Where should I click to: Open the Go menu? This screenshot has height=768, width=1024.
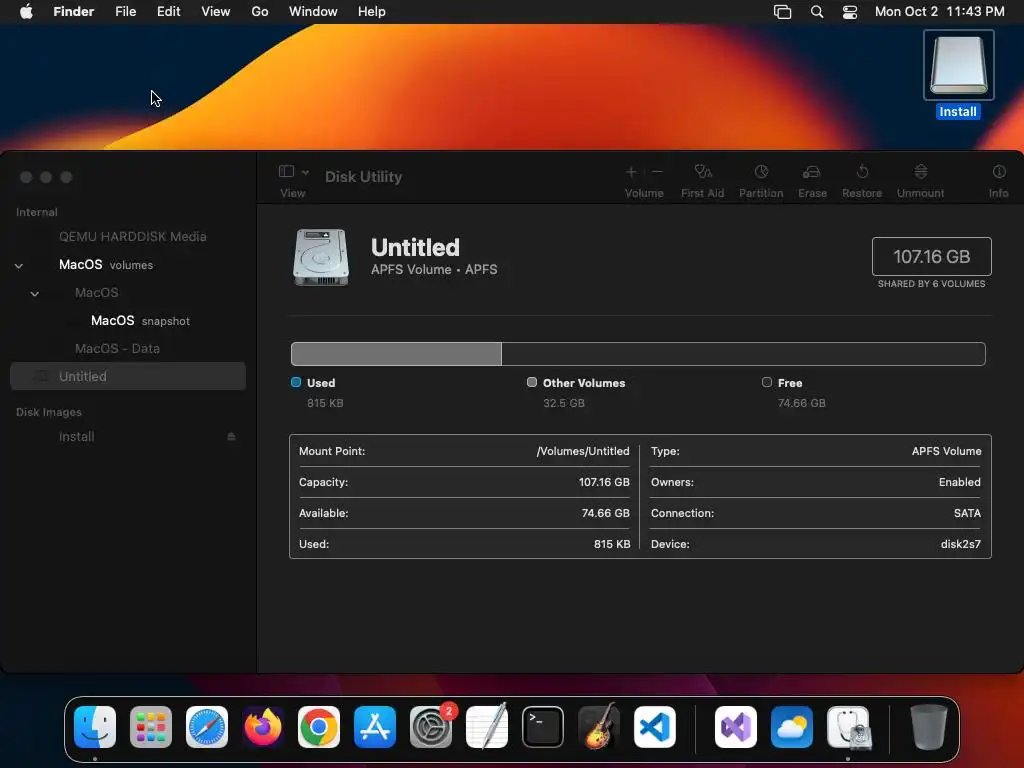coord(260,12)
